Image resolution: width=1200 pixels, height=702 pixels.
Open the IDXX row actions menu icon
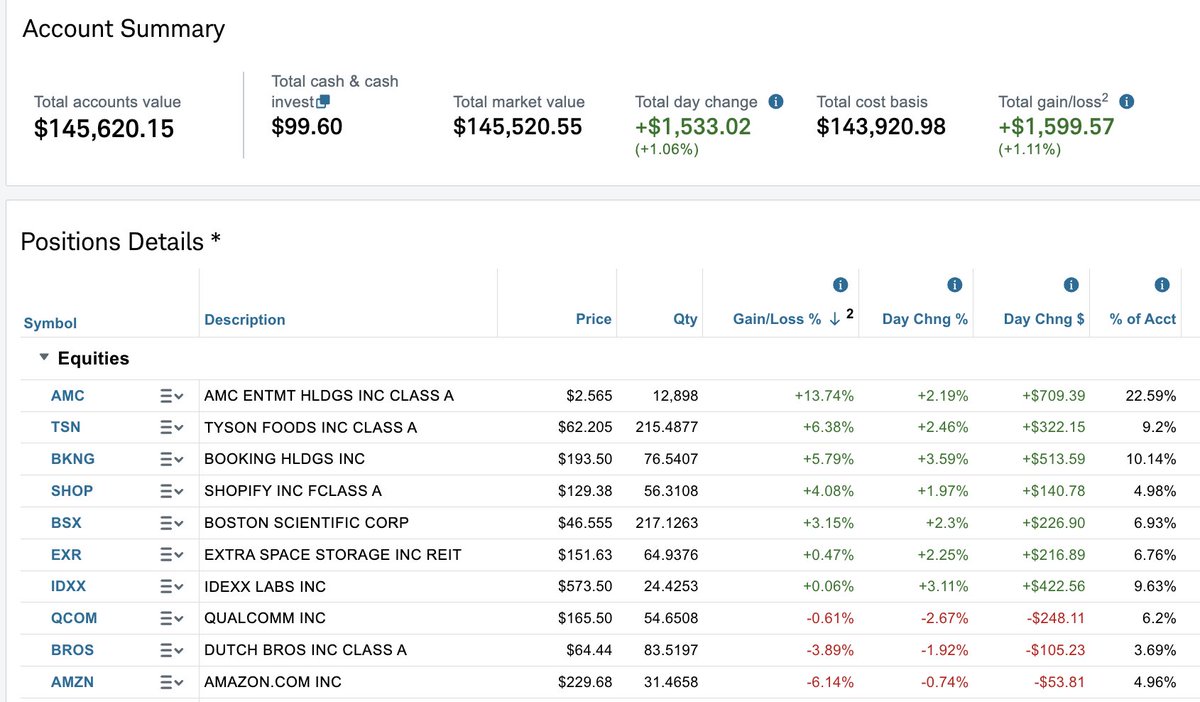pyautogui.click(x=171, y=587)
